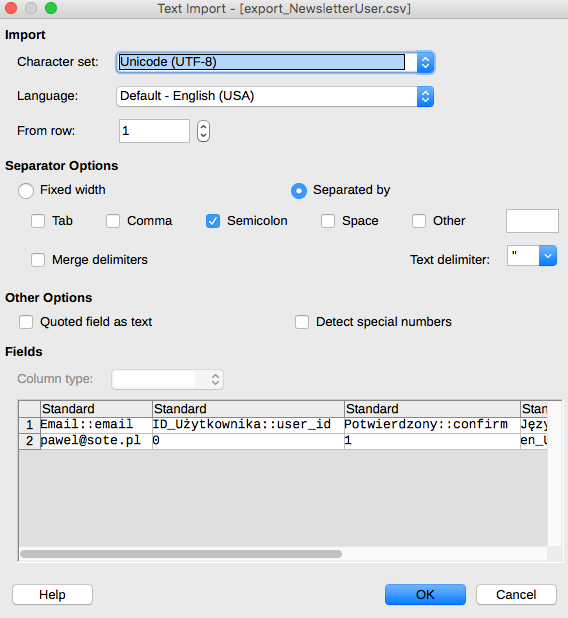Select the Email::email column header
The image size is (568, 618).
click(96, 409)
